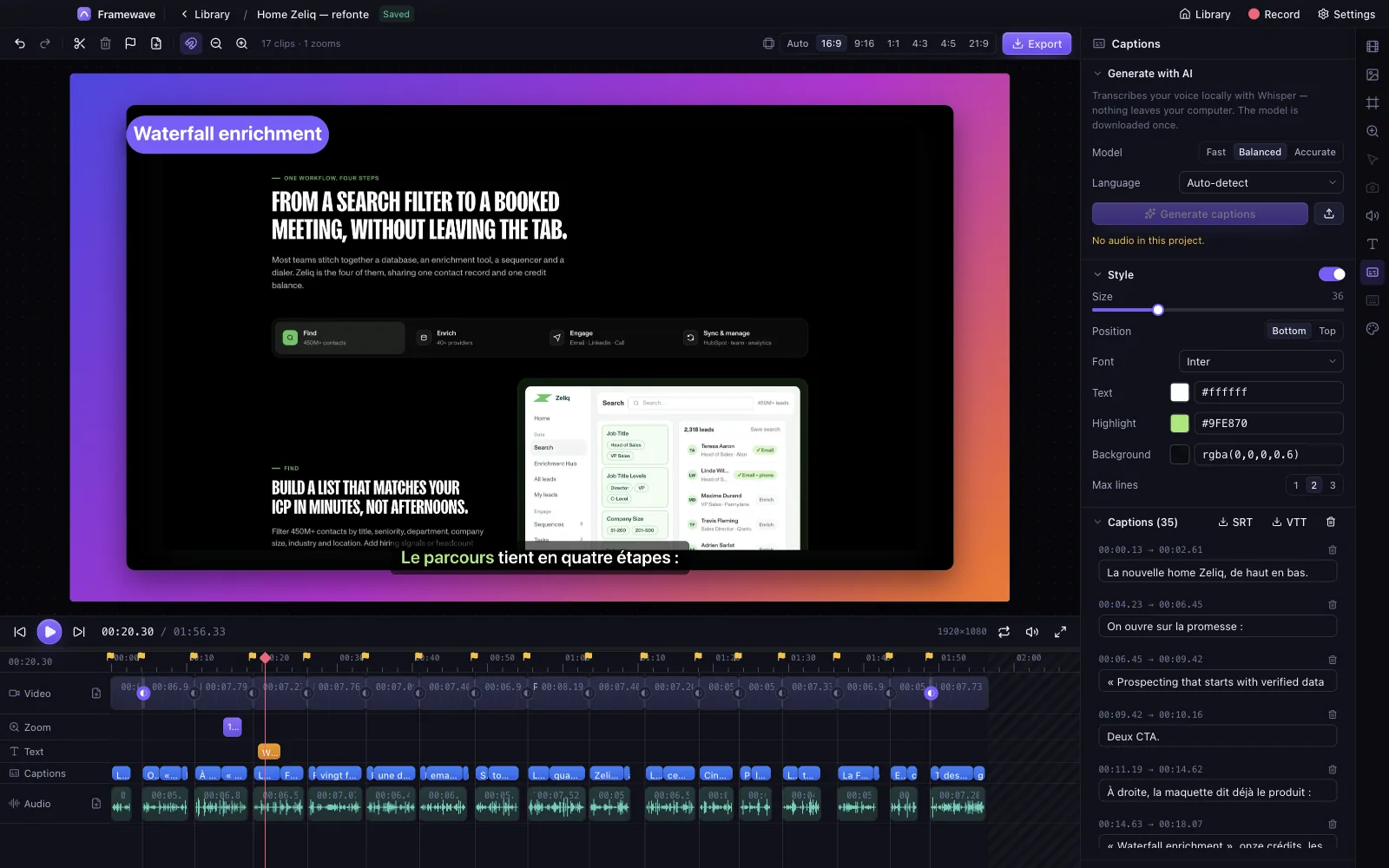This screenshot has width=1389, height=868.
Task: Open the keyboard shortcuts panel icon
Action: pyautogui.click(x=1373, y=300)
